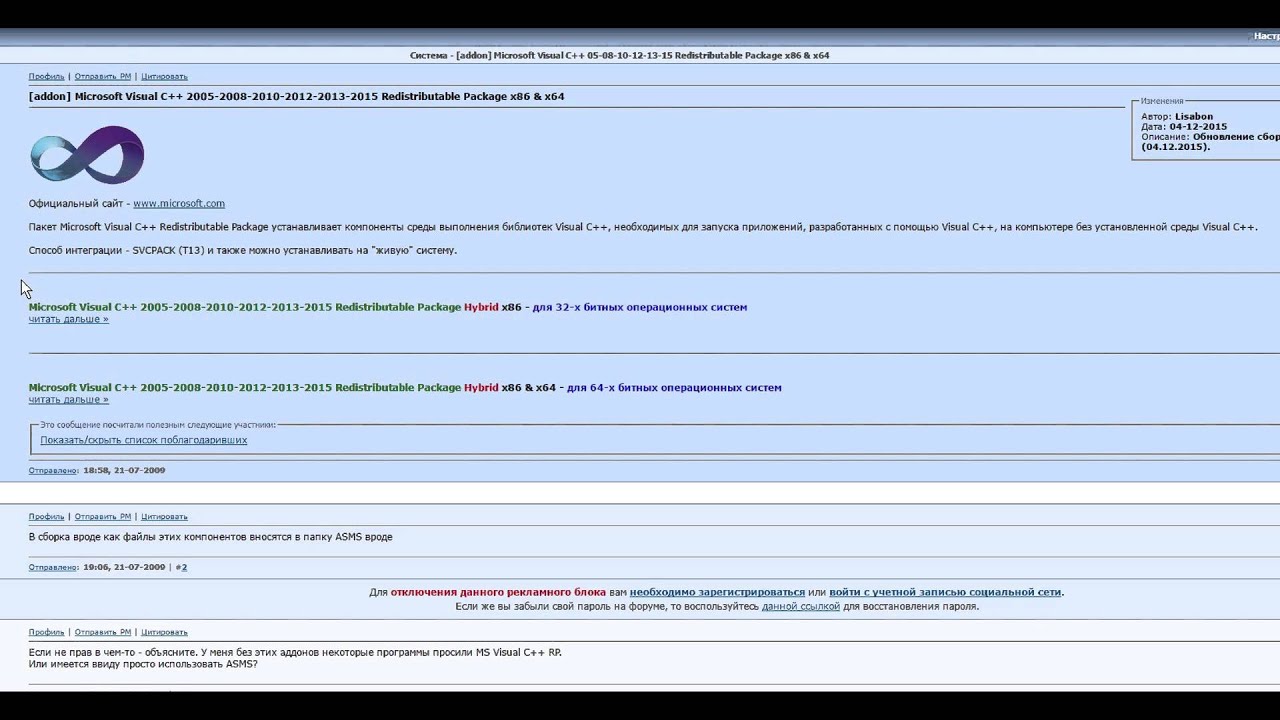Screen dimensions: 1280x720
Task: Click the author name Lisabon
Action: click(x=1194, y=117)
